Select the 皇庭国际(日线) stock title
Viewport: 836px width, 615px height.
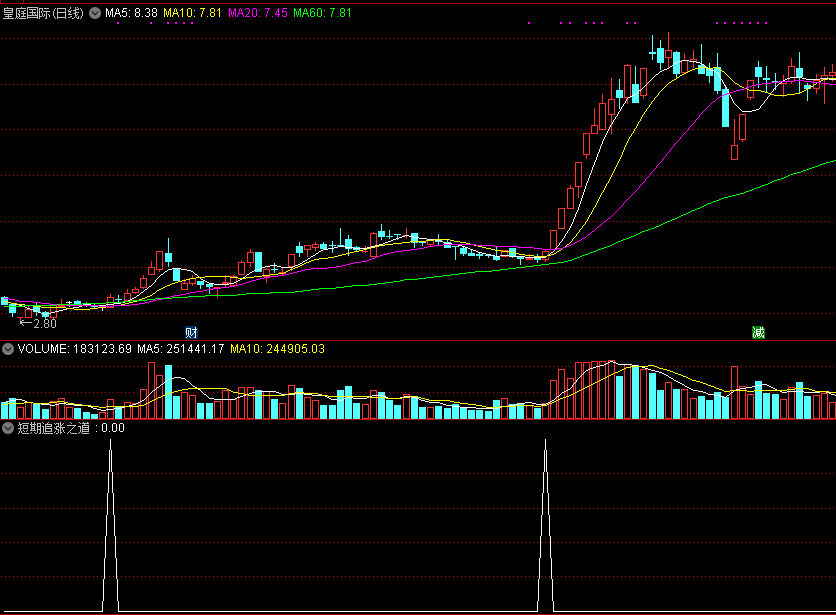point(43,13)
